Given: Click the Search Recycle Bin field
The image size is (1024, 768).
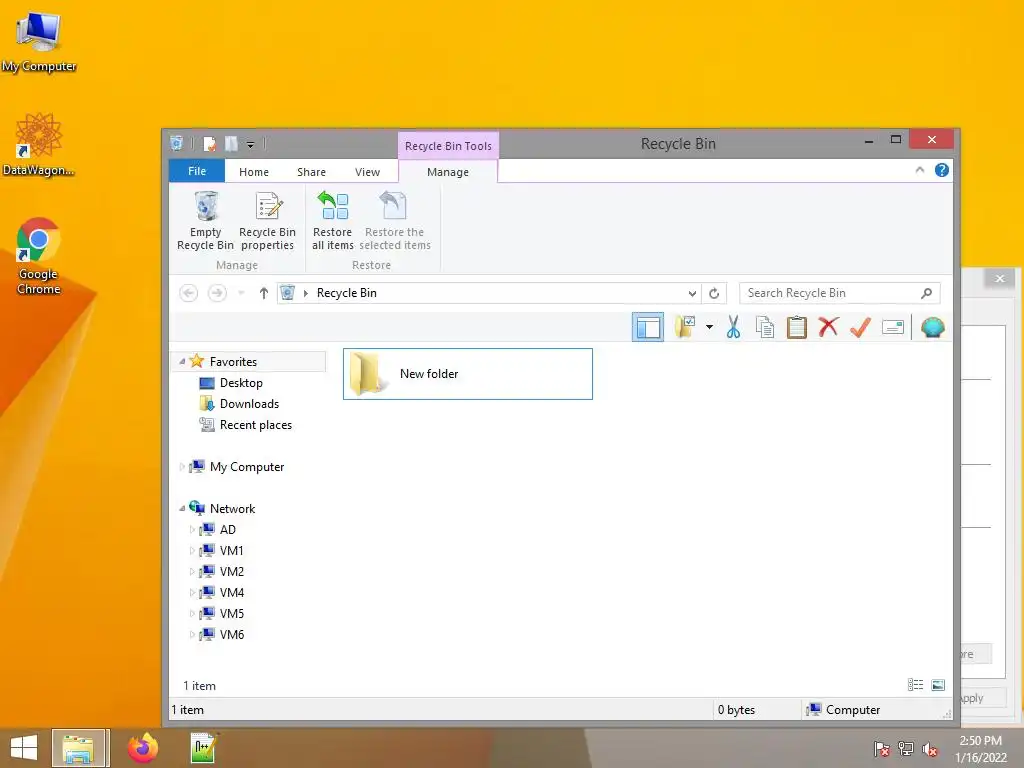Looking at the screenshot, I should [840, 293].
